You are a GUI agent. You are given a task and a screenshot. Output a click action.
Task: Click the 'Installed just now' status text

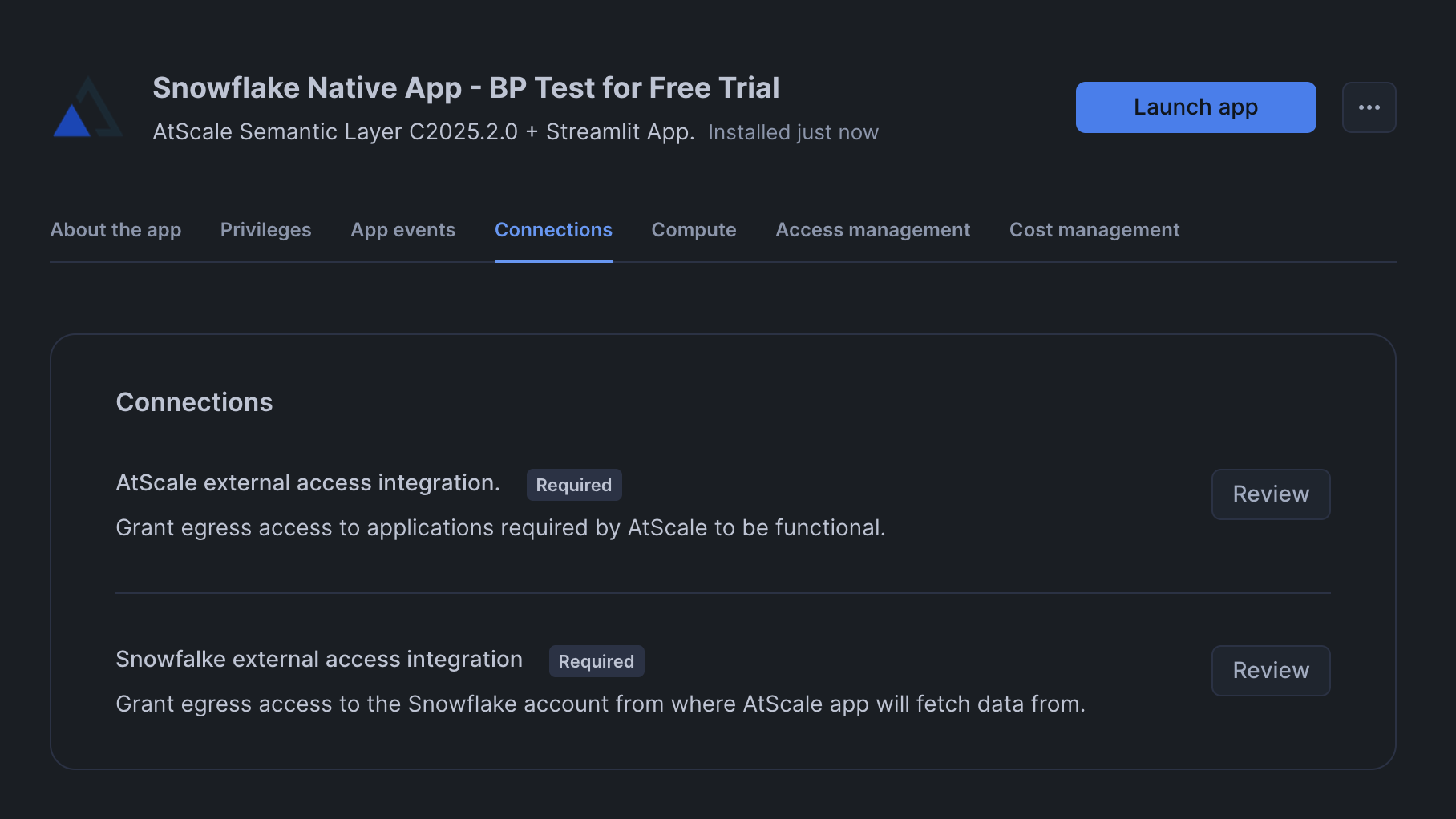793,132
